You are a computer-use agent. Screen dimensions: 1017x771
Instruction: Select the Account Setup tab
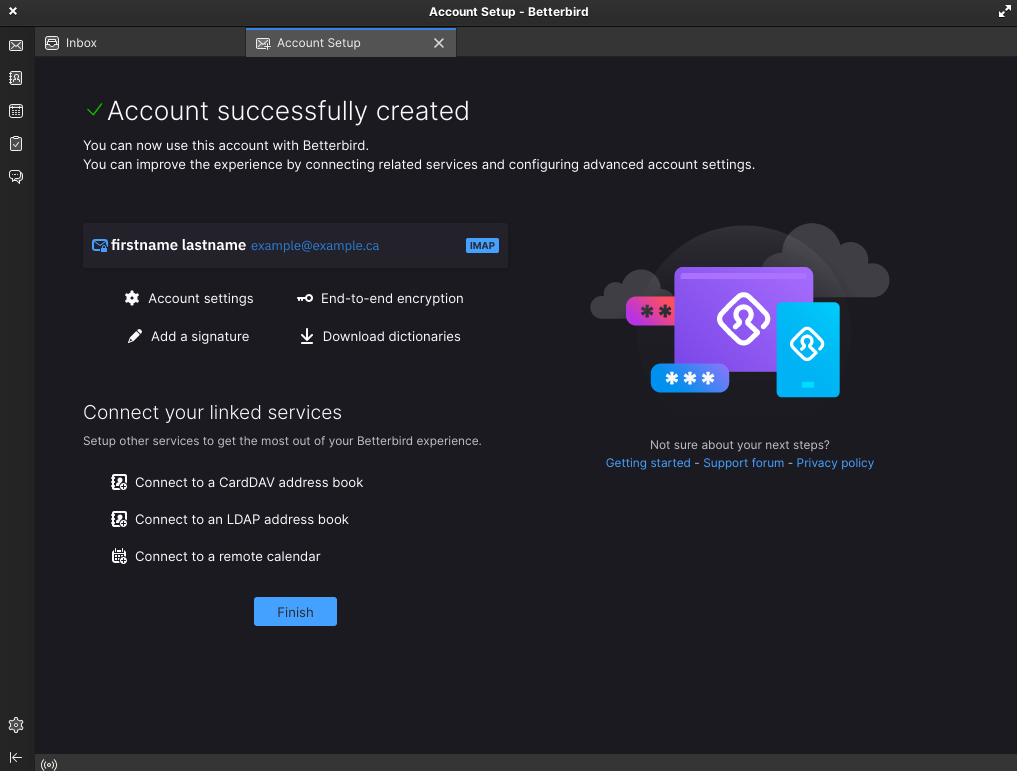pos(351,43)
